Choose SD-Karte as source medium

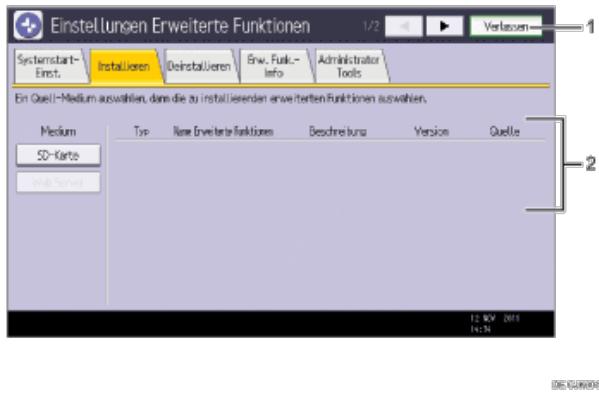pyautogui.click(x=58, y=155)
